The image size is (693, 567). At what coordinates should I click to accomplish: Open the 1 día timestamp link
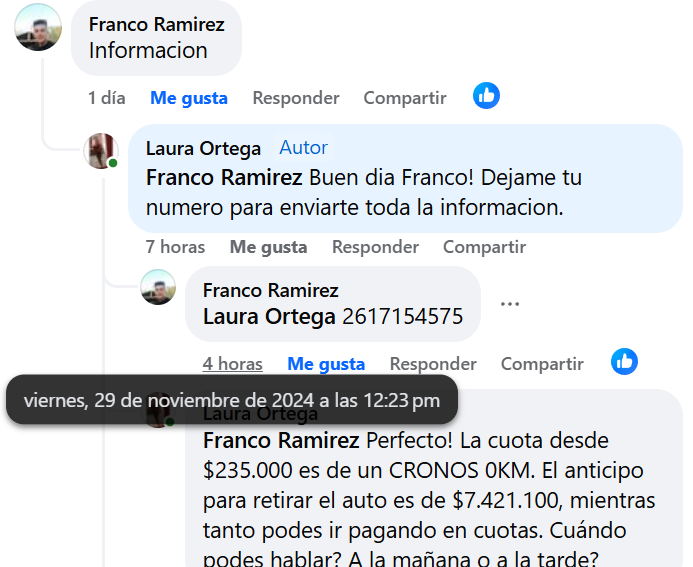coord(107,98)
